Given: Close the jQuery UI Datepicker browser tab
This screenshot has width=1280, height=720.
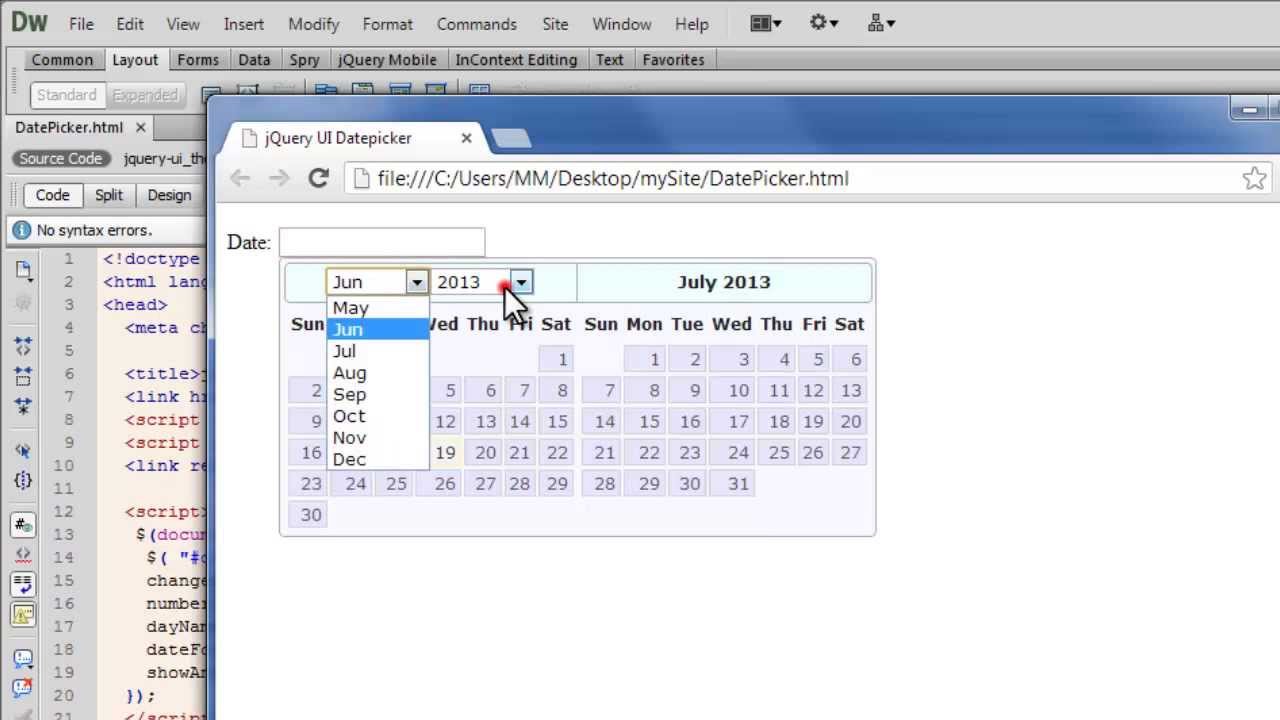Looking at the screenshot, I should tap(466, 138).
